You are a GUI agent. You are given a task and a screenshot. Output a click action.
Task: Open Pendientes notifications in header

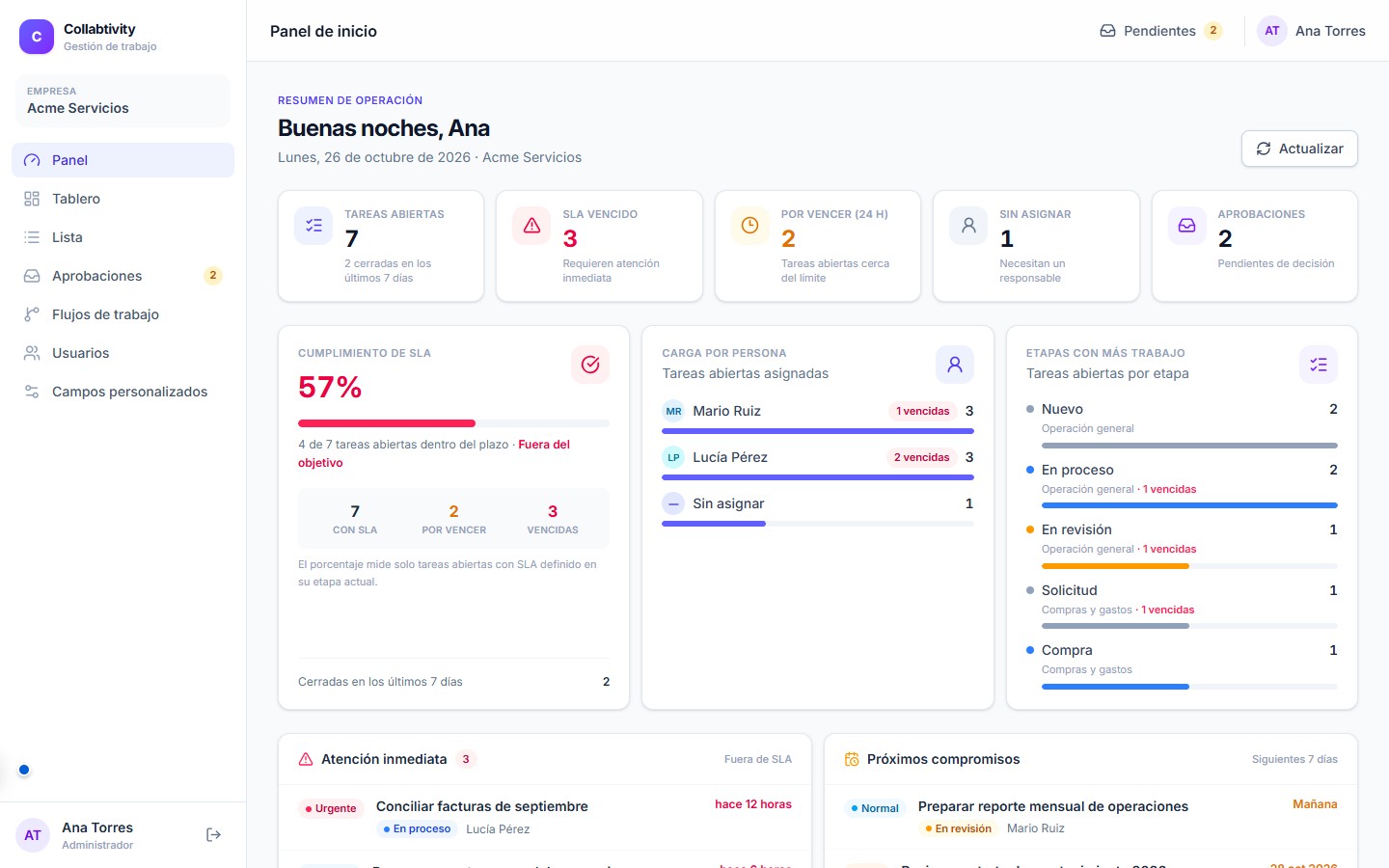(1161, 31)
